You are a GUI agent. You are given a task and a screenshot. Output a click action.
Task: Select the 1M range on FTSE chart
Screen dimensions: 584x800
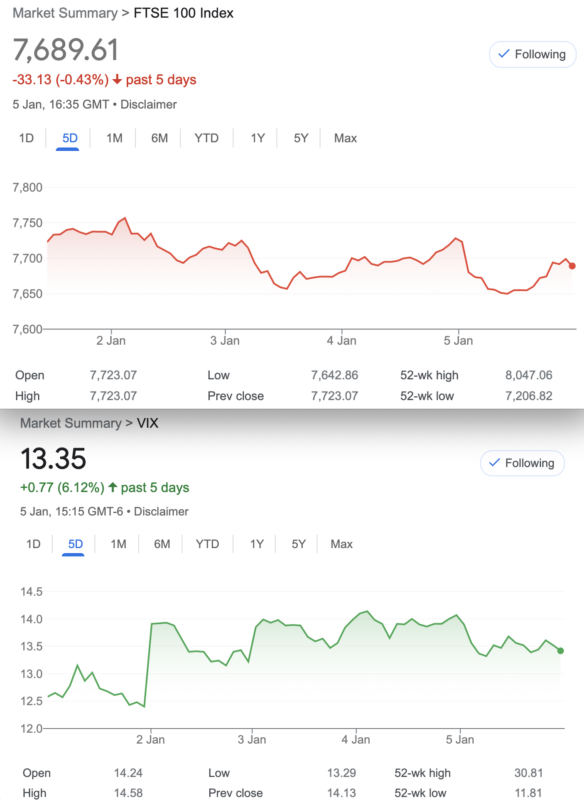[114, 138]
